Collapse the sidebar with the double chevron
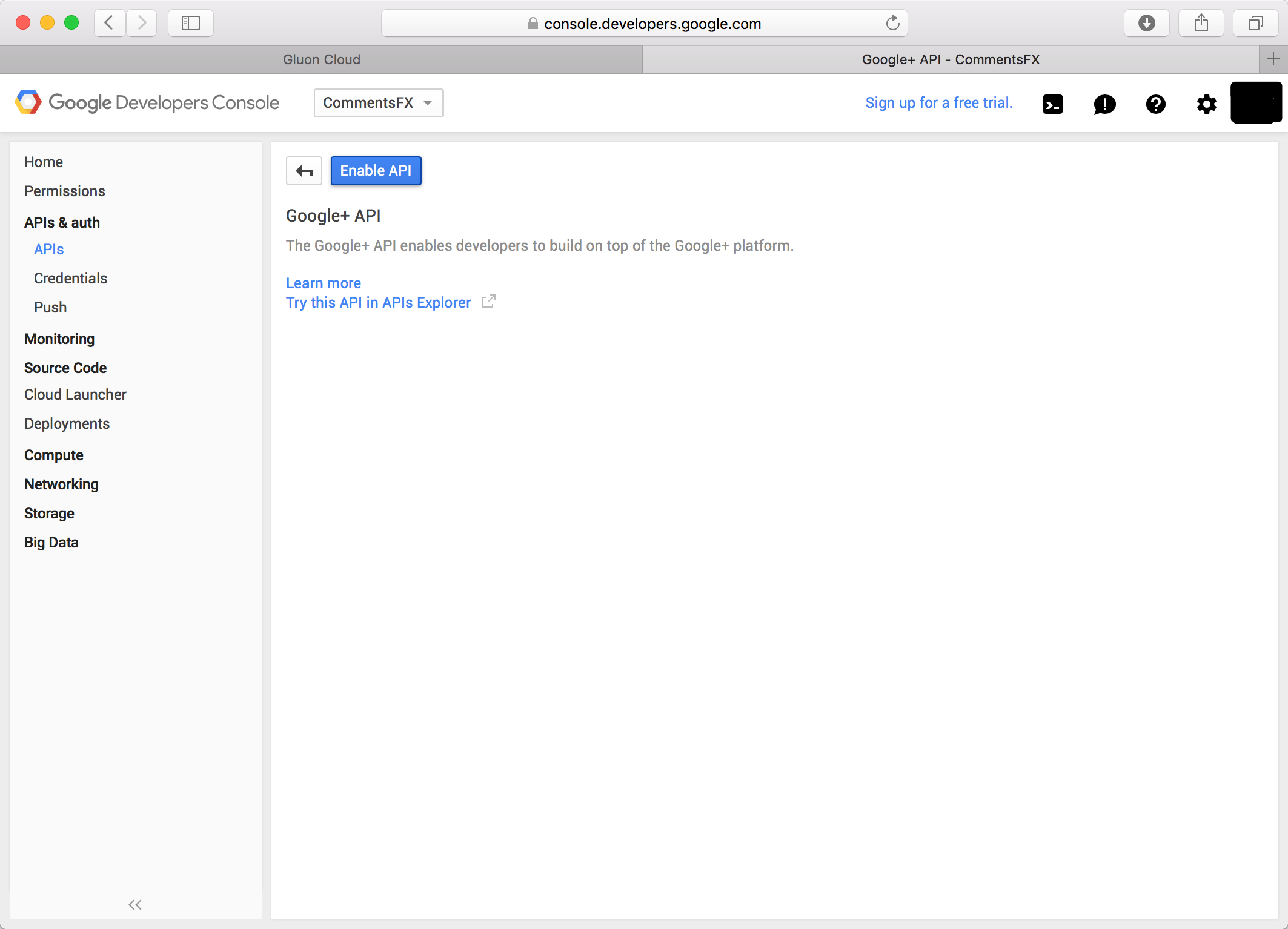This screenshot has width=1288, height=929. 135,904
